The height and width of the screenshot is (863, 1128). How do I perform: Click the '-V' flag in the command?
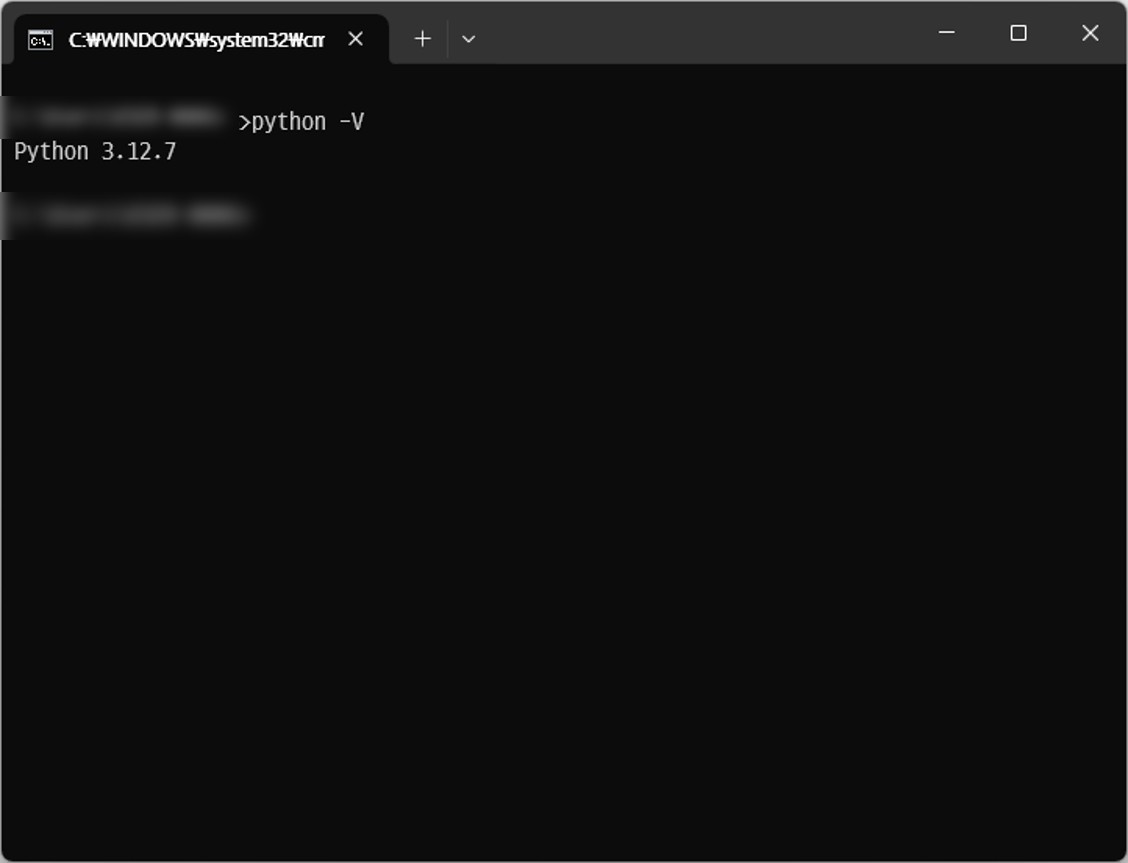point(351,122)
